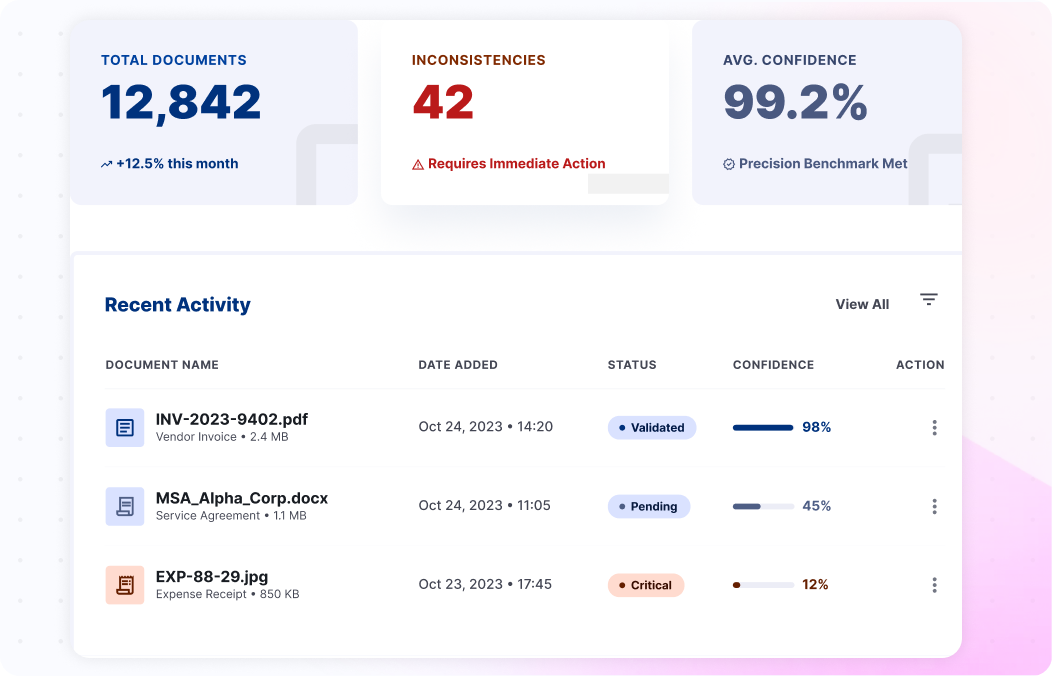Viewport: 1052px width, 676px height.
Task: Open the Total Documents card
Action: [214, 113]
